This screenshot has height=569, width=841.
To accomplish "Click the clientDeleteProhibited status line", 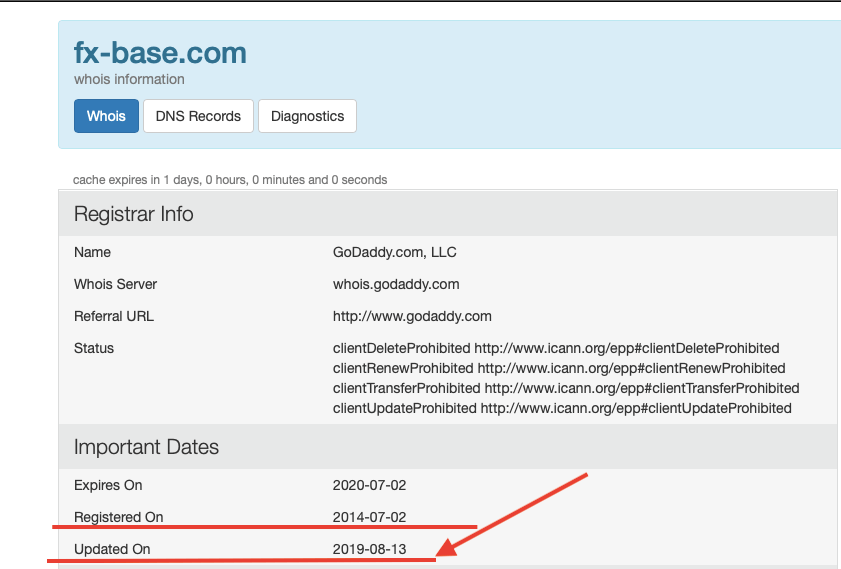I will 556,348.
